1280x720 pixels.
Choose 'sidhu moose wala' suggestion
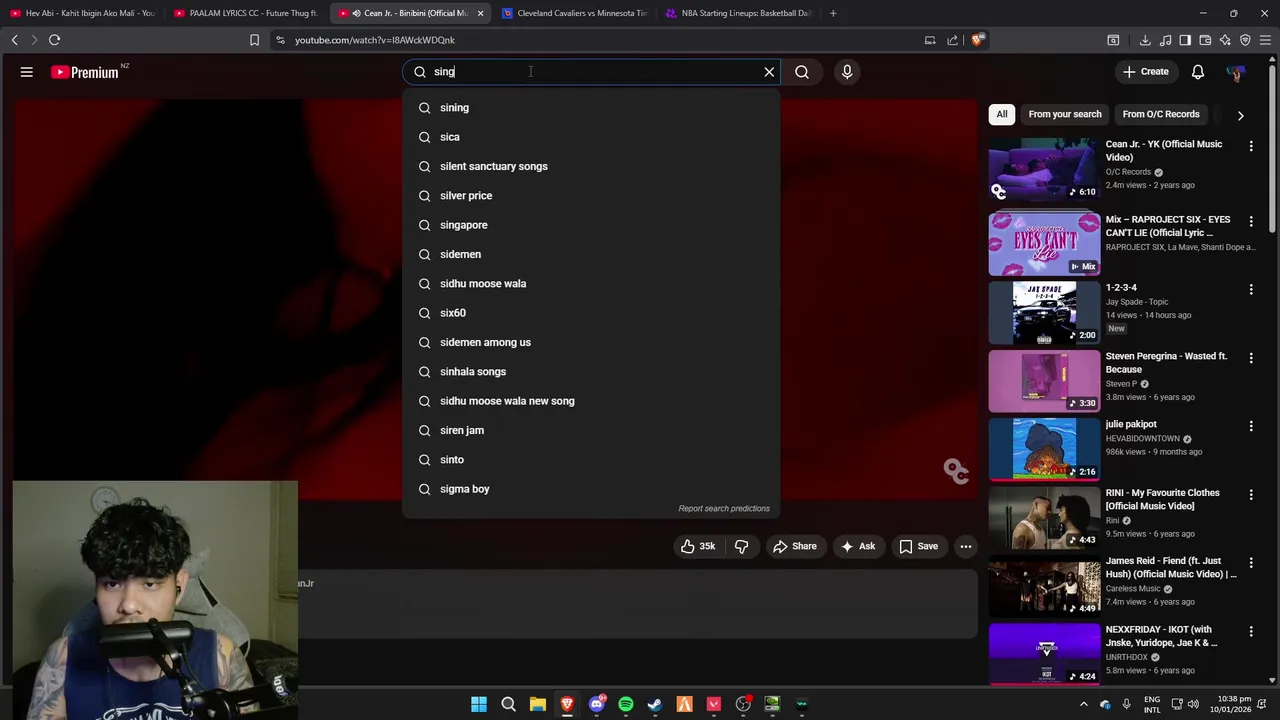[591, 284]
